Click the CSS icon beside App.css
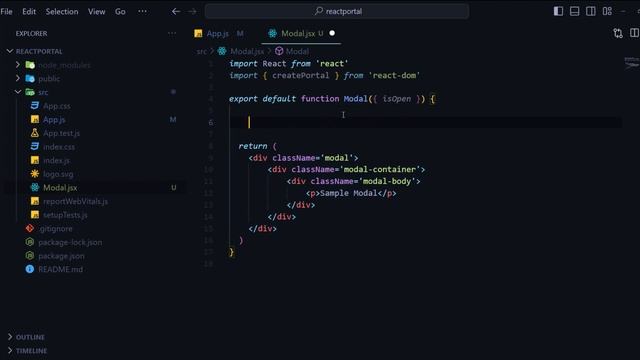Screen dimensions: 640x360 [x=35, y=106]
